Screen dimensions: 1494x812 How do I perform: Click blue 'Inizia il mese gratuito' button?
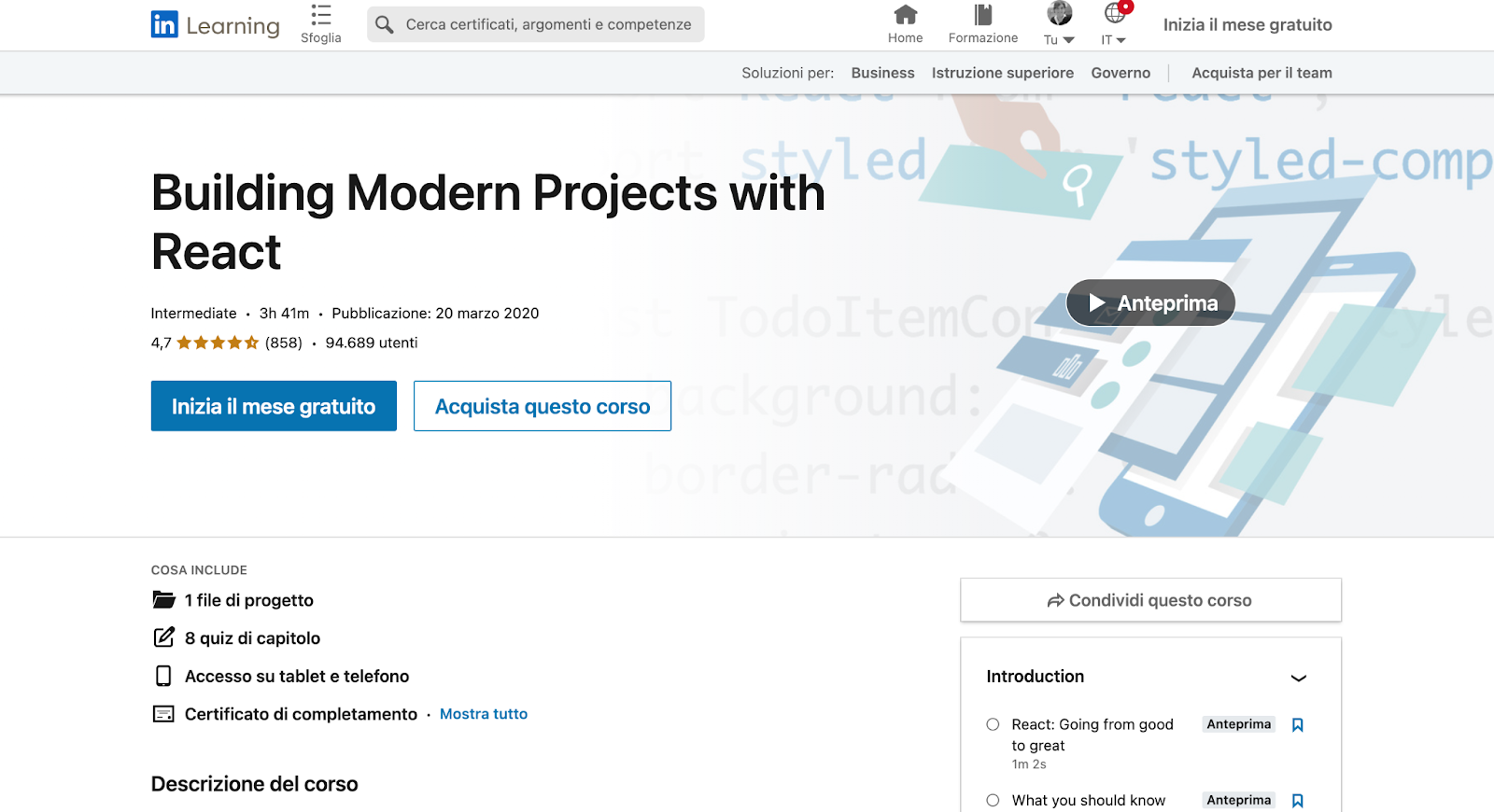click(274, 406)
